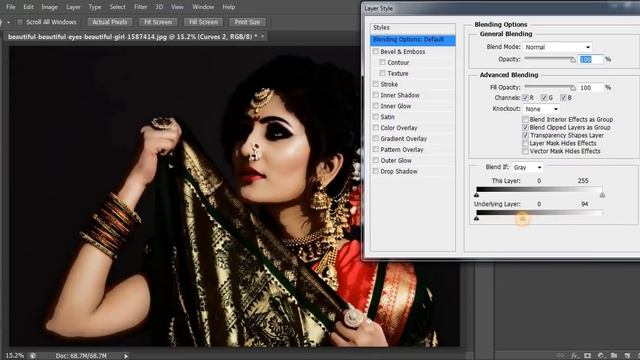Open the Type menu

95,7
